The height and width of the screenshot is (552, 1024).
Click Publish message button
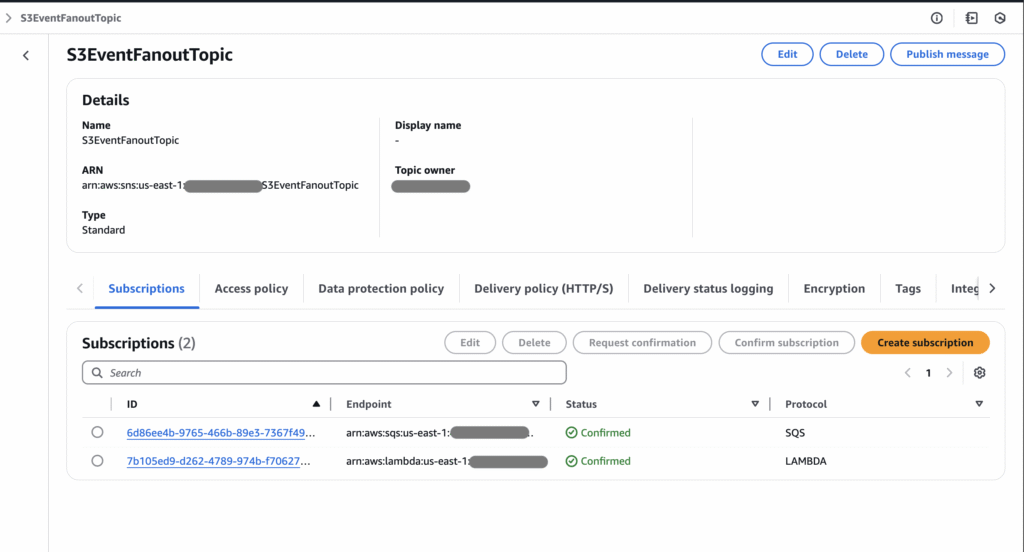(947, 54)
